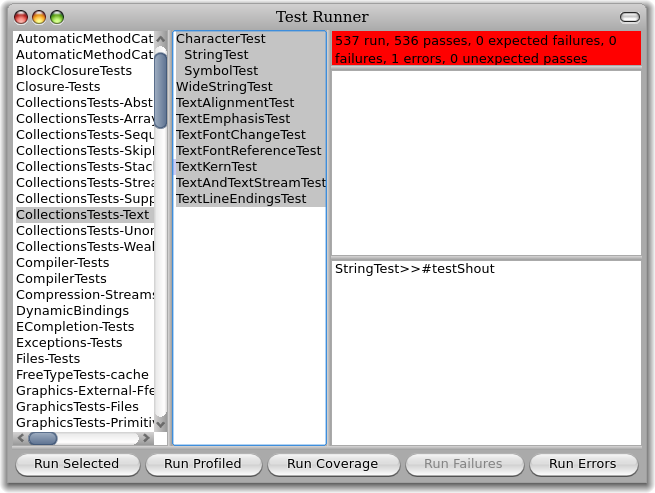Select the CollectionsTests-Text category
Screen dimensions: 655x493
coord(83,215)
